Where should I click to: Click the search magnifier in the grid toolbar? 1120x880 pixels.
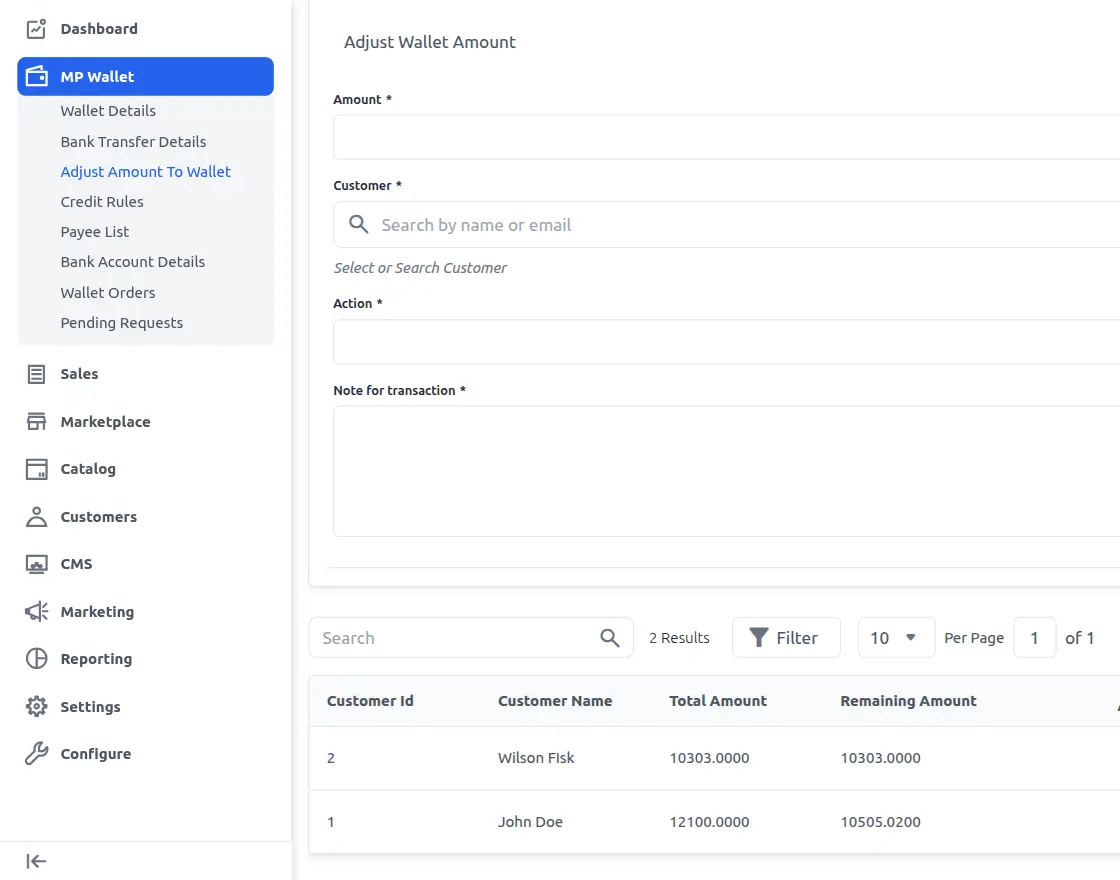tap(609, 637)
